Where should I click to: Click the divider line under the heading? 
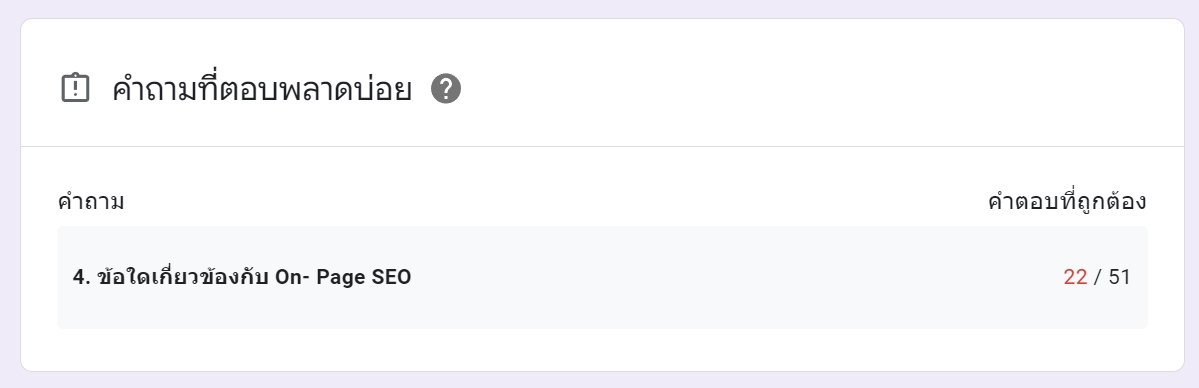click(603, 145)
